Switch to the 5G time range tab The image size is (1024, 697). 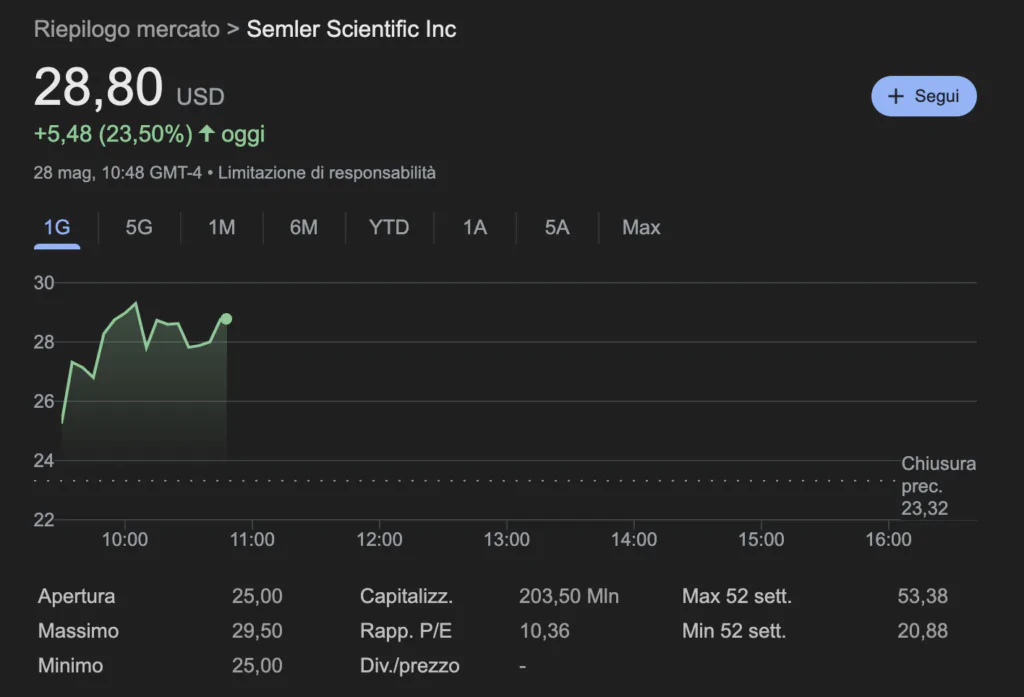pos(139,227)
